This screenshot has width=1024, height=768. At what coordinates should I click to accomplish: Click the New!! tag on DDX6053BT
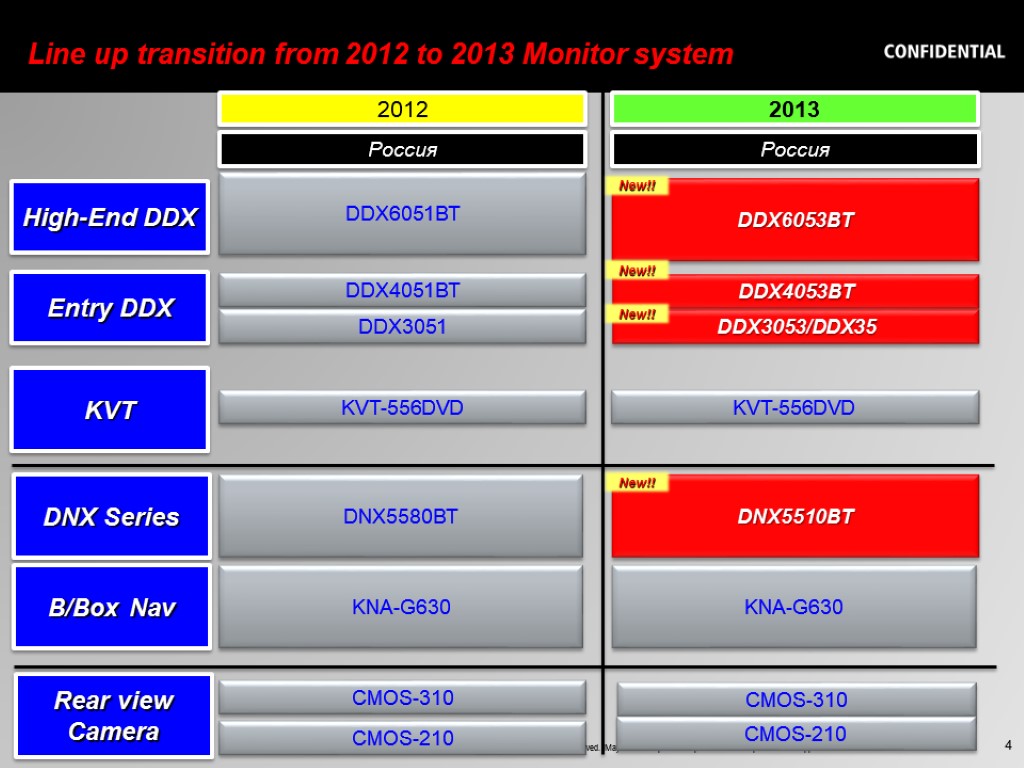tap(637, 186)
